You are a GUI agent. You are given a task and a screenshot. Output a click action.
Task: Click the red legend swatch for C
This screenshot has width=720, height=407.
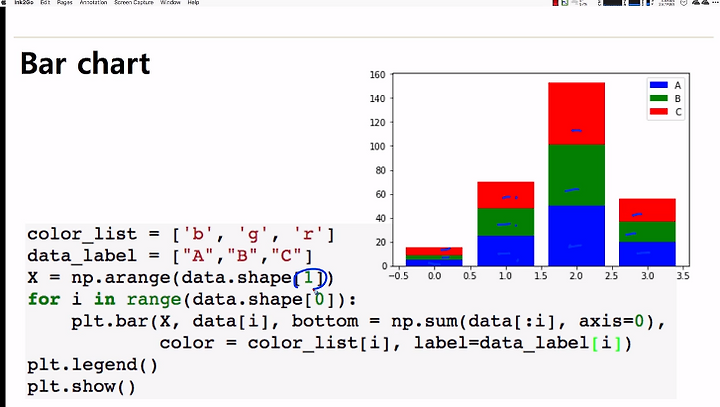point(658,112)
